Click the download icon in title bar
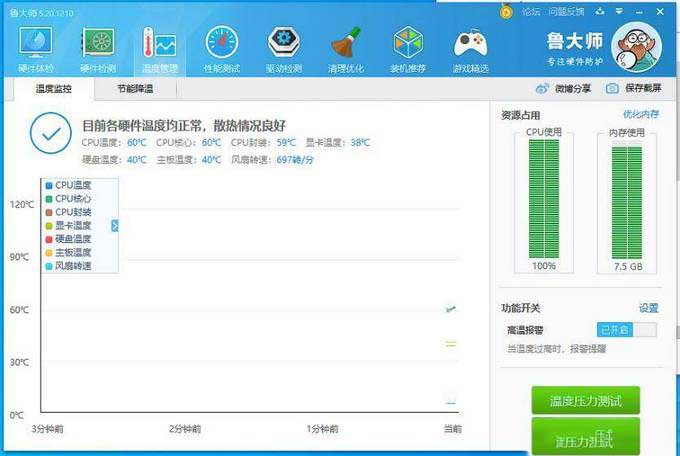This screenshot has height=456, width=680. [600, 12]
